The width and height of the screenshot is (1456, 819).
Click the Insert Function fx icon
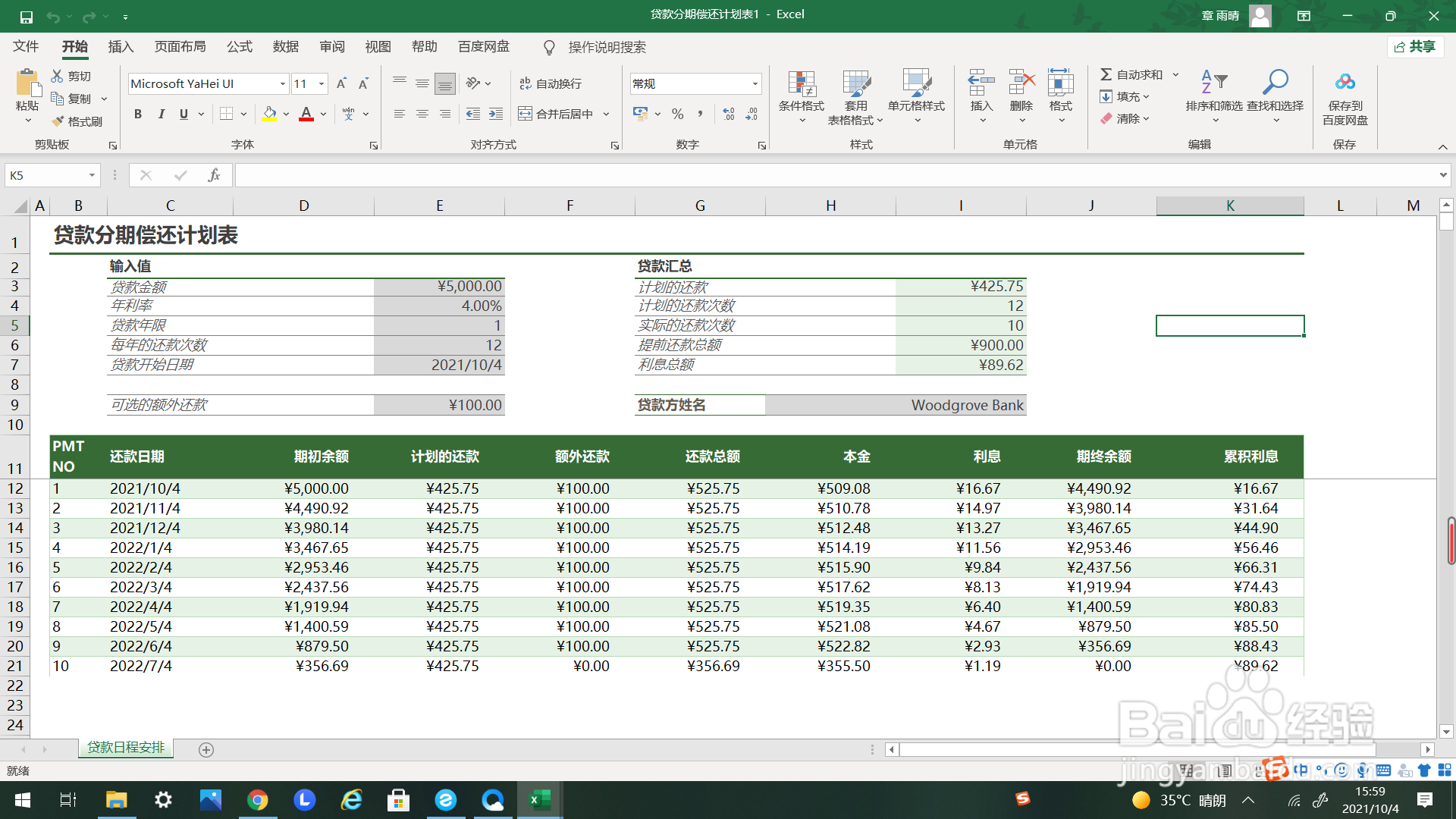214,175
